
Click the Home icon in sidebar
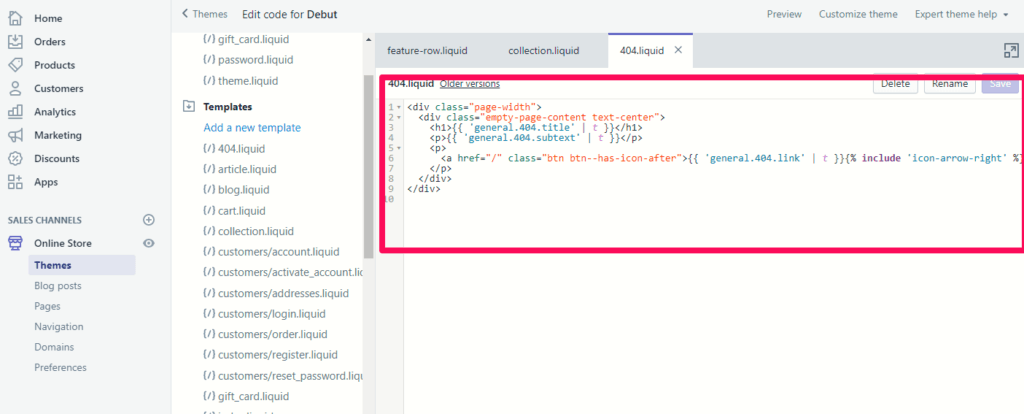pyautogui.click(x=15, y=18)
